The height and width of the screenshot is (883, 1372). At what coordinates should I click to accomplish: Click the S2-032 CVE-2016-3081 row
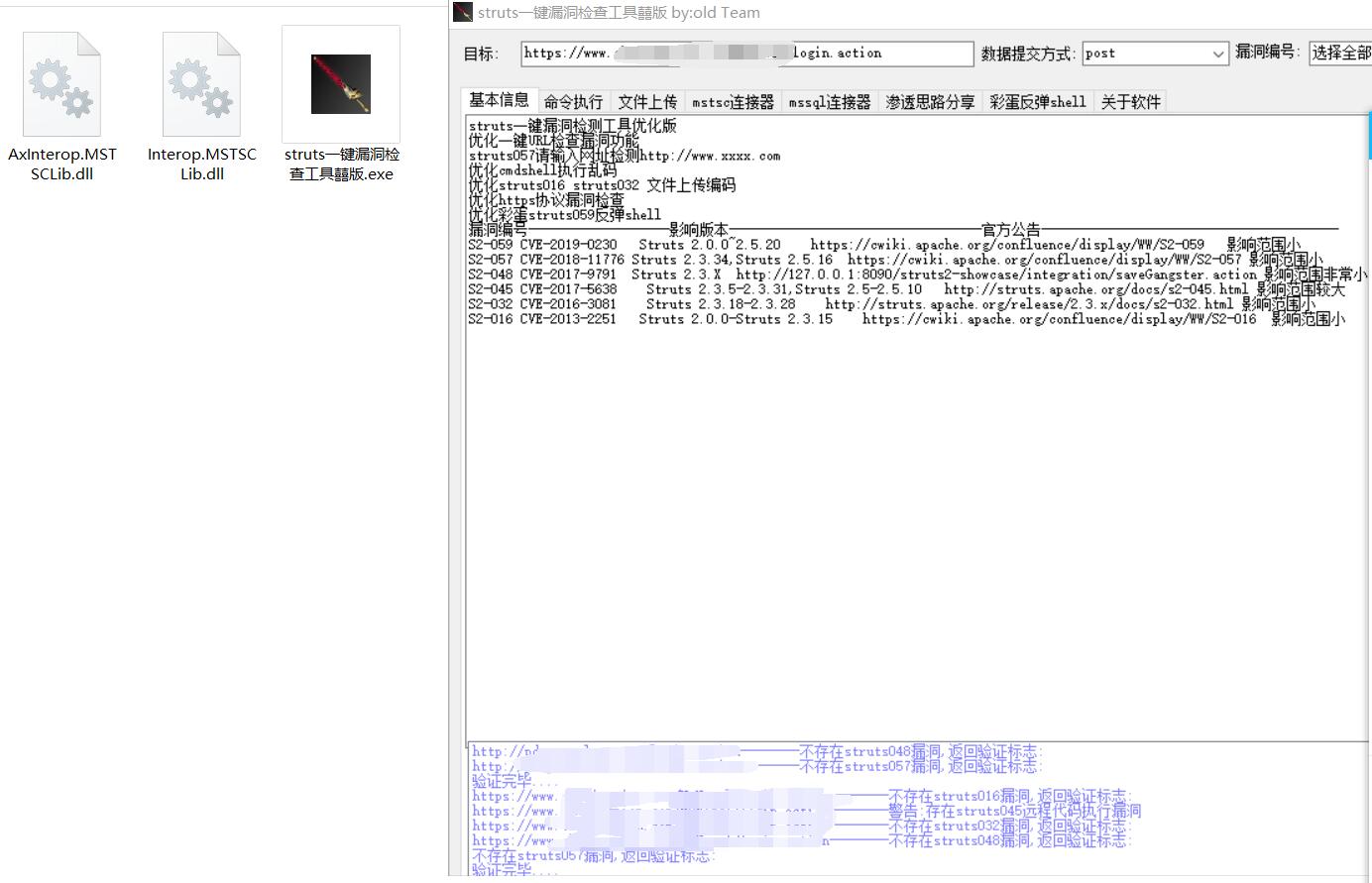tap(892, 304)
